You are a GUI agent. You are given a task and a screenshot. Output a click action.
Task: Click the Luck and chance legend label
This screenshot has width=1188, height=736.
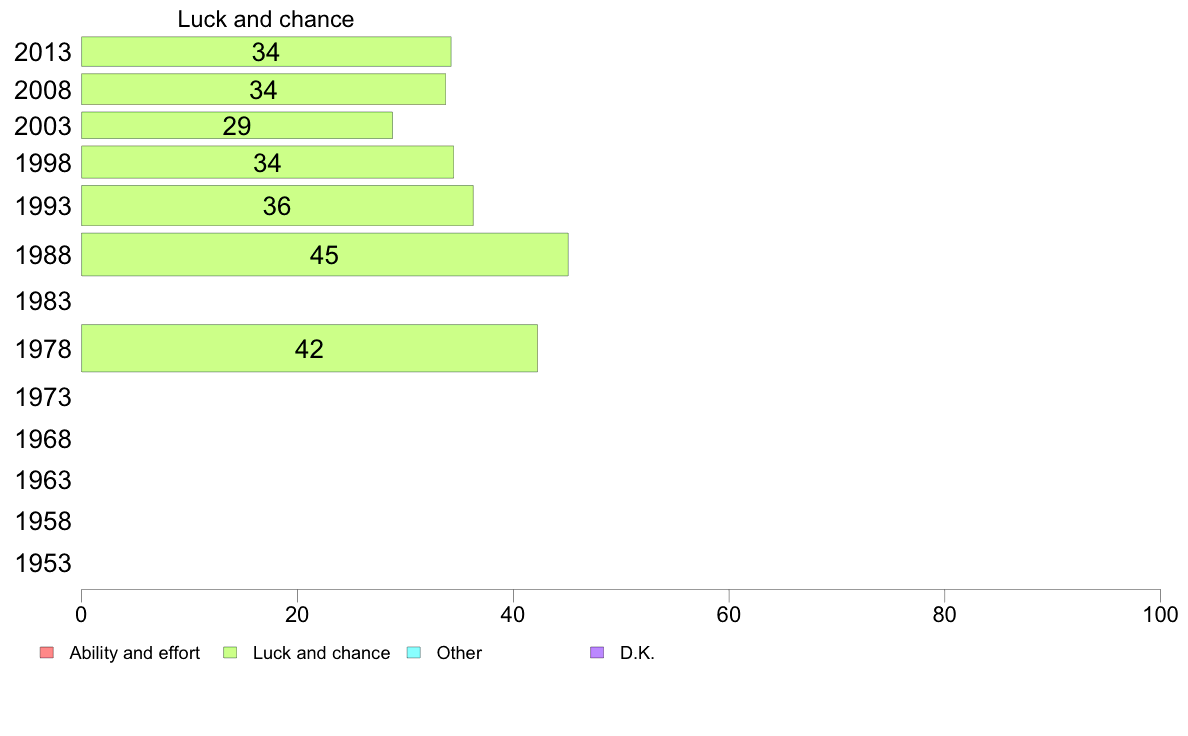click(x=321, y=653)
